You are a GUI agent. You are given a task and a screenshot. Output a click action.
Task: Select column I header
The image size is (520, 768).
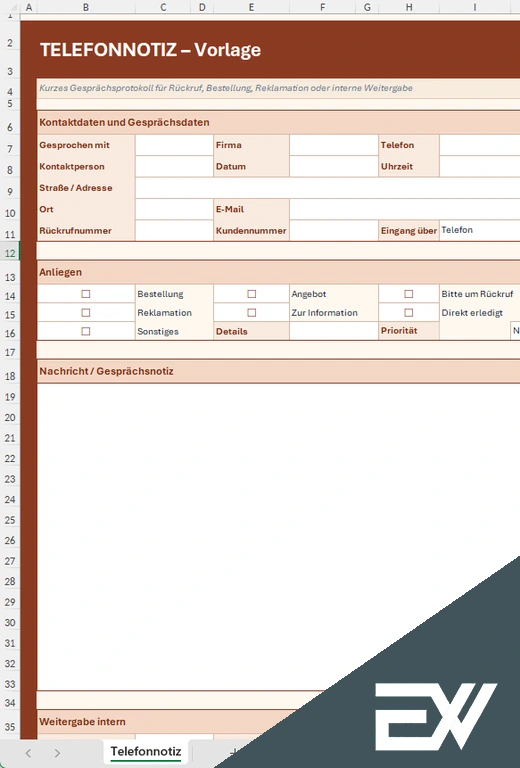pyautogui.click(x=474, y=7)
